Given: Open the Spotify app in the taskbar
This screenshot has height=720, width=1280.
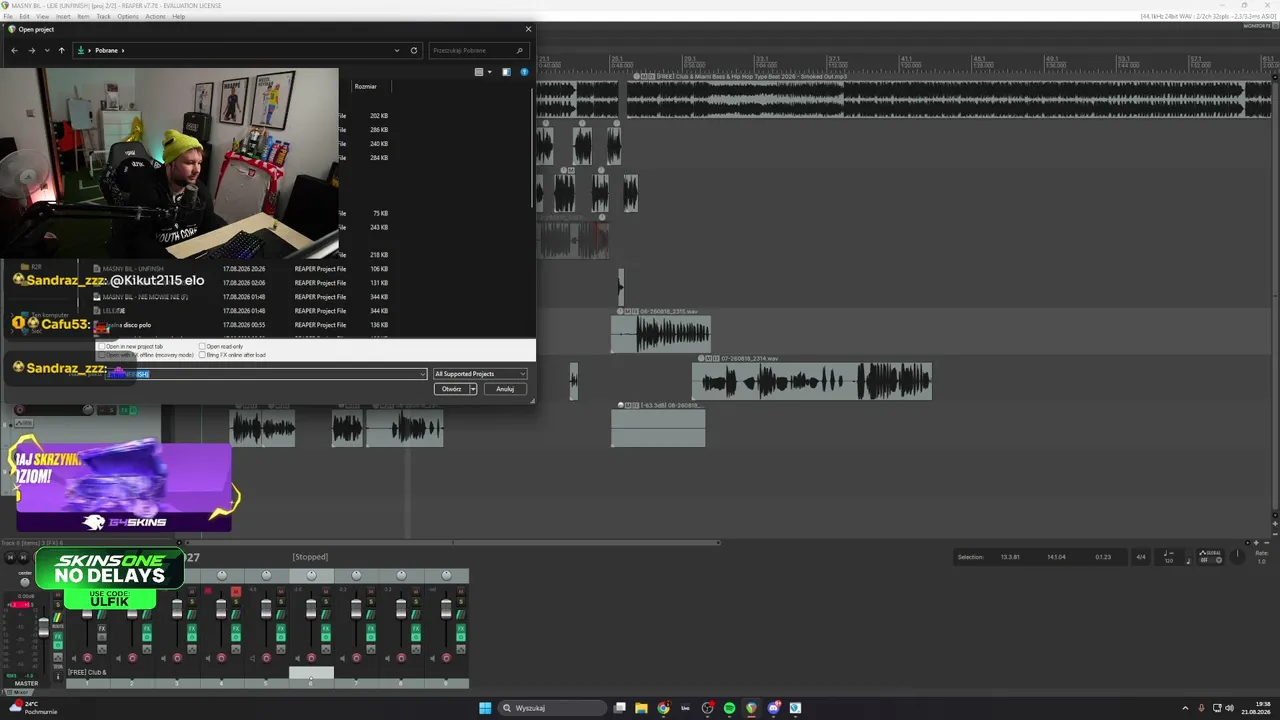Looking at the screenshot, I should pos(729,708).
